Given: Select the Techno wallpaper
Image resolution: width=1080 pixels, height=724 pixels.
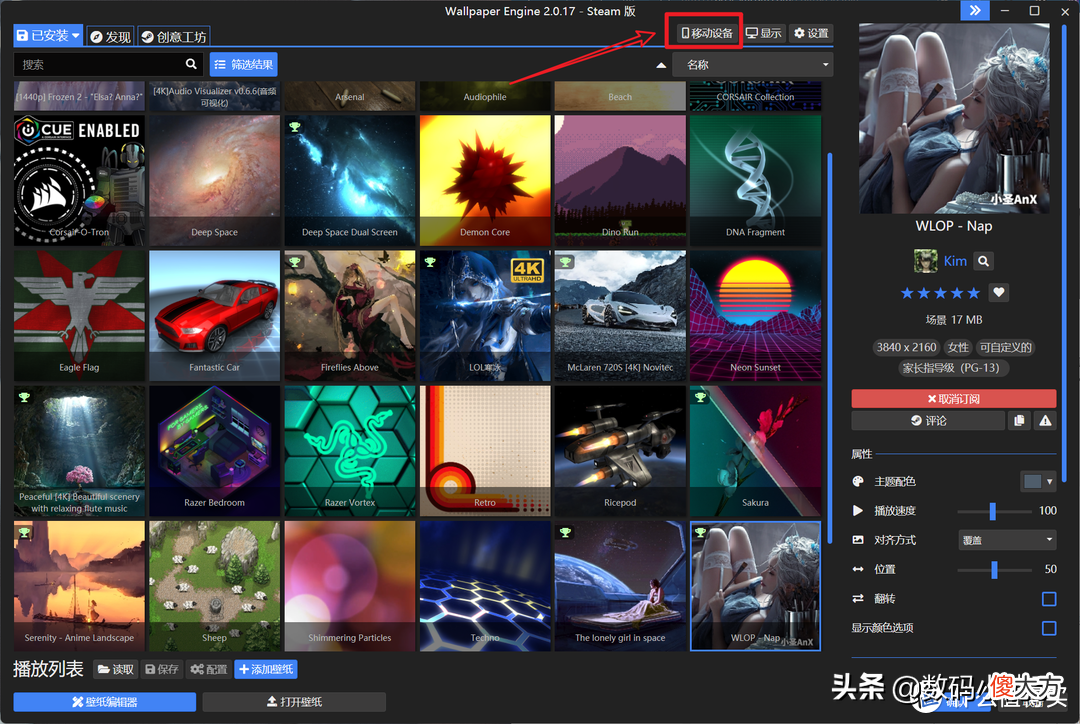Looking at the screenshot, I should point(485,586).
